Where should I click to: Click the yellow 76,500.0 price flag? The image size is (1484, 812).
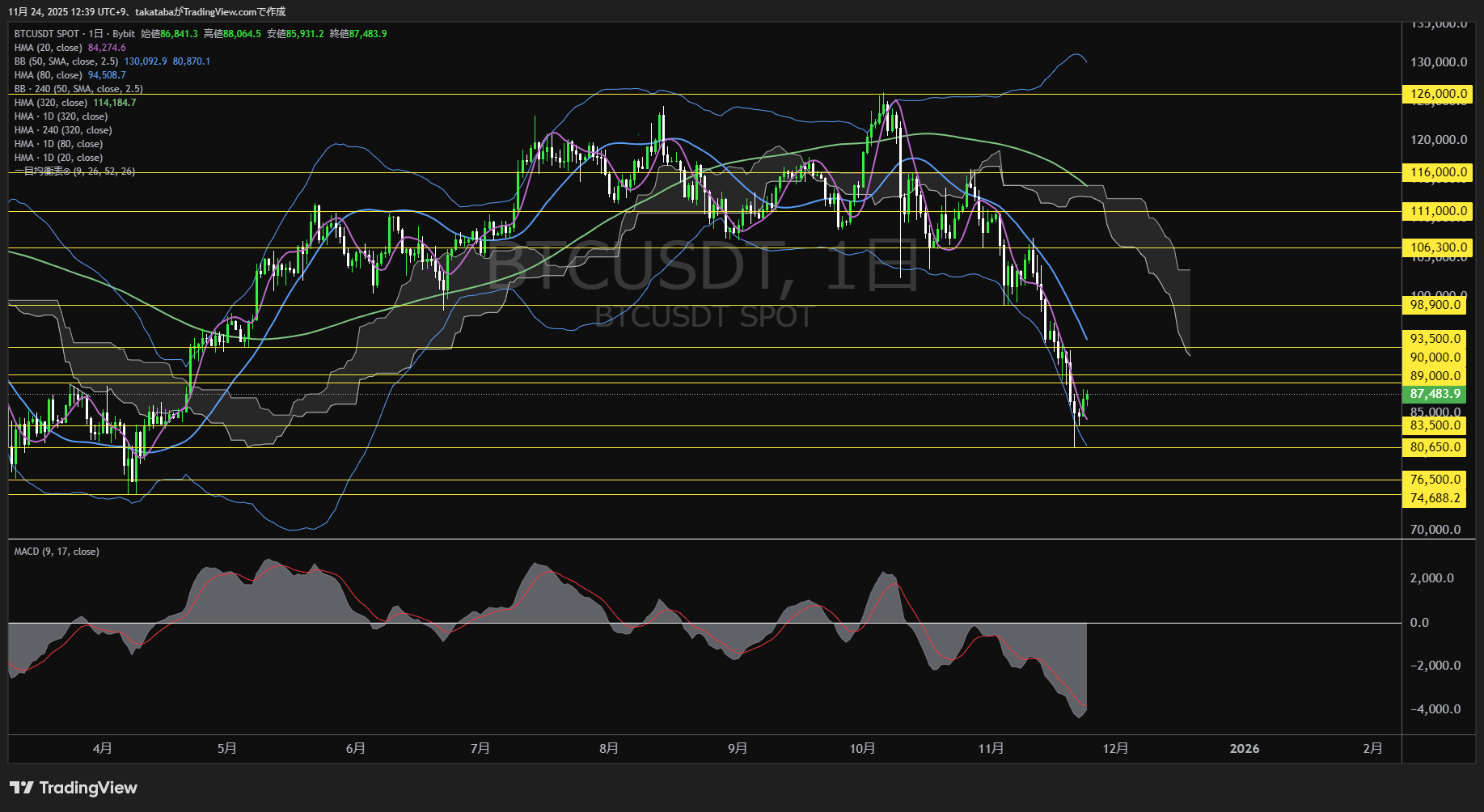[1435, 479]
